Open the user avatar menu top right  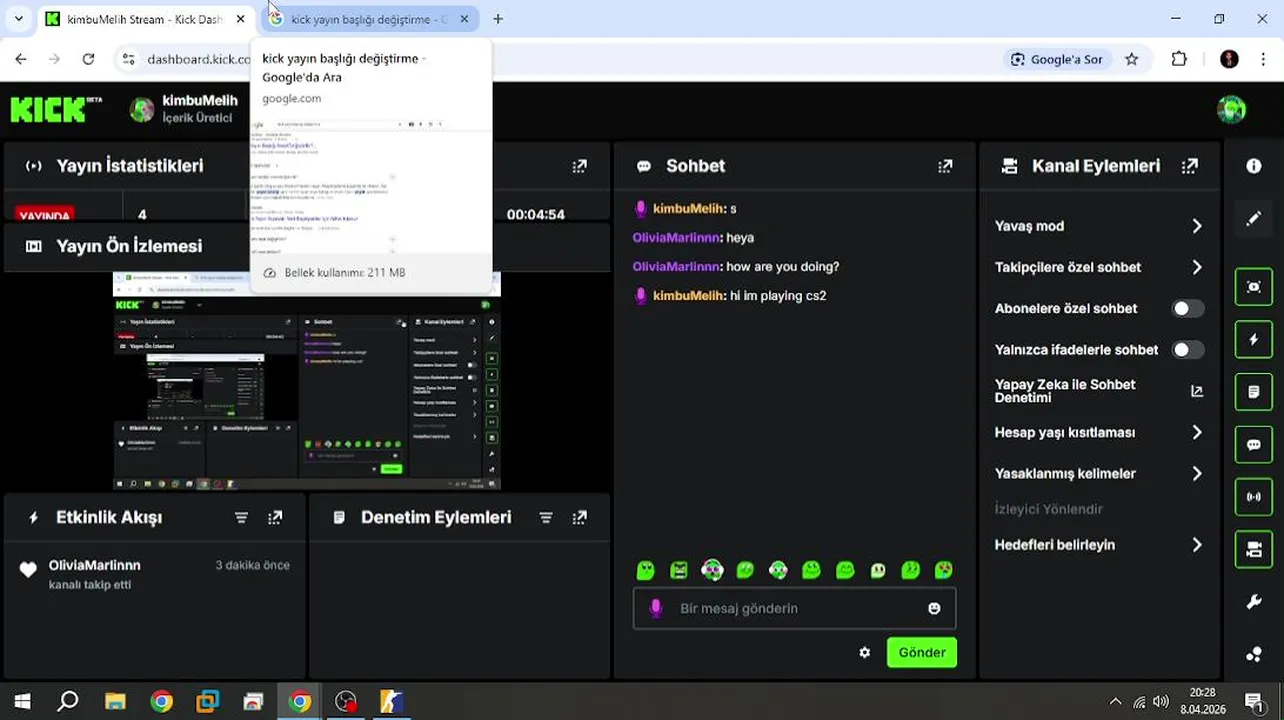(1231, 109)
